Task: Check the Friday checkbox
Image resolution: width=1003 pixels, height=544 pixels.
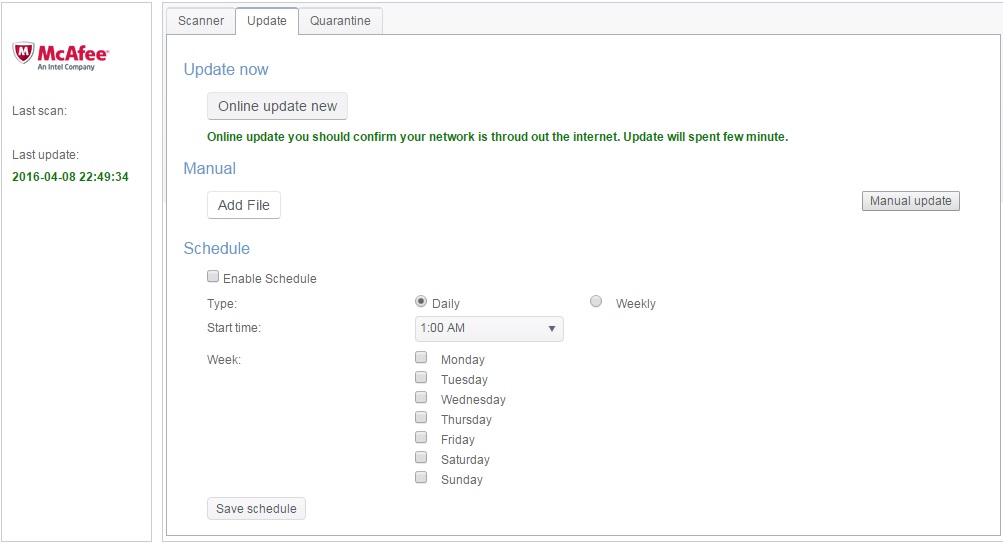Action: click(x=421, y=437)
